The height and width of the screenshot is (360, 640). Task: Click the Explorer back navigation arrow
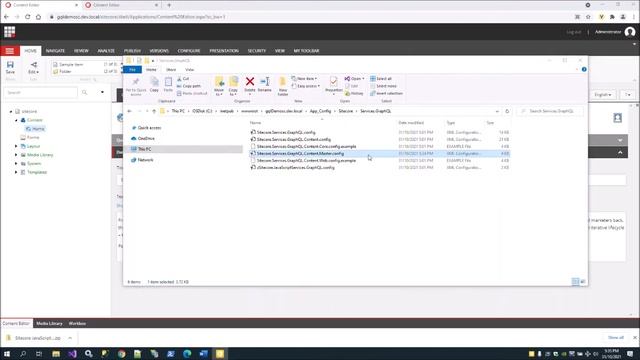[x=130, y=111]
